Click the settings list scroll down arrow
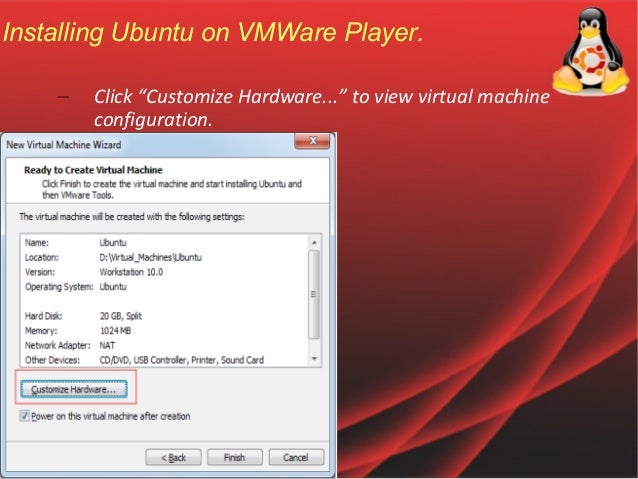This screenshot has width=638, height=479. (314, 359)
